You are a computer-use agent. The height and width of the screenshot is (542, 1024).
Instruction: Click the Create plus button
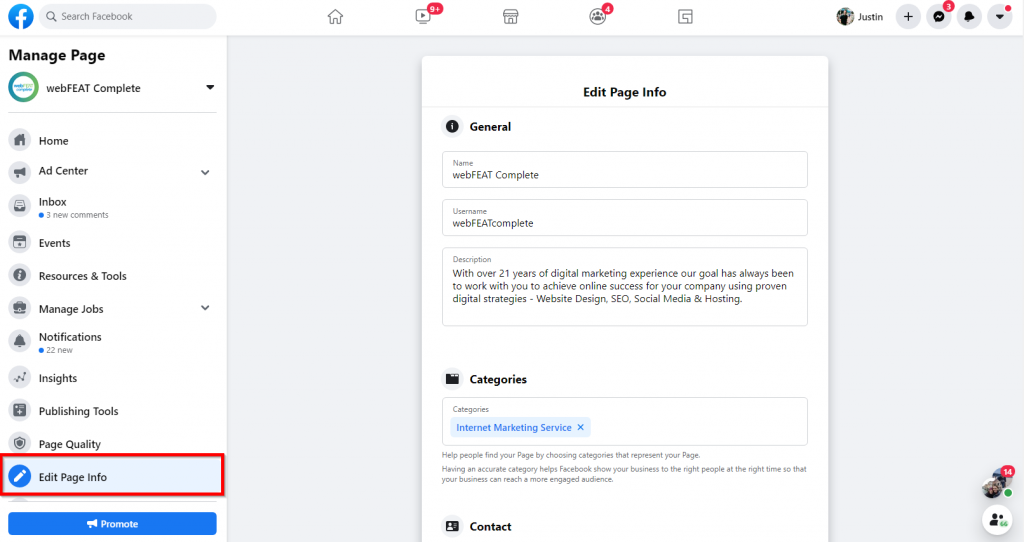(908, 16)
